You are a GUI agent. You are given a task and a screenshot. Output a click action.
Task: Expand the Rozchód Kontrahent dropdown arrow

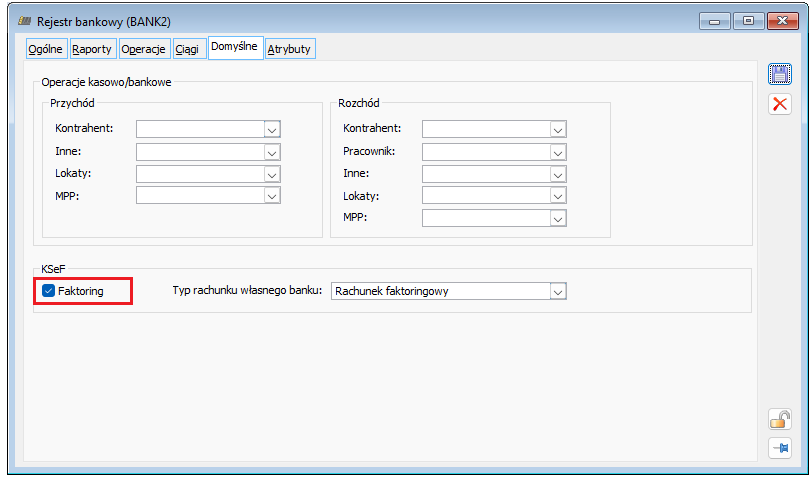pos(558,129)
